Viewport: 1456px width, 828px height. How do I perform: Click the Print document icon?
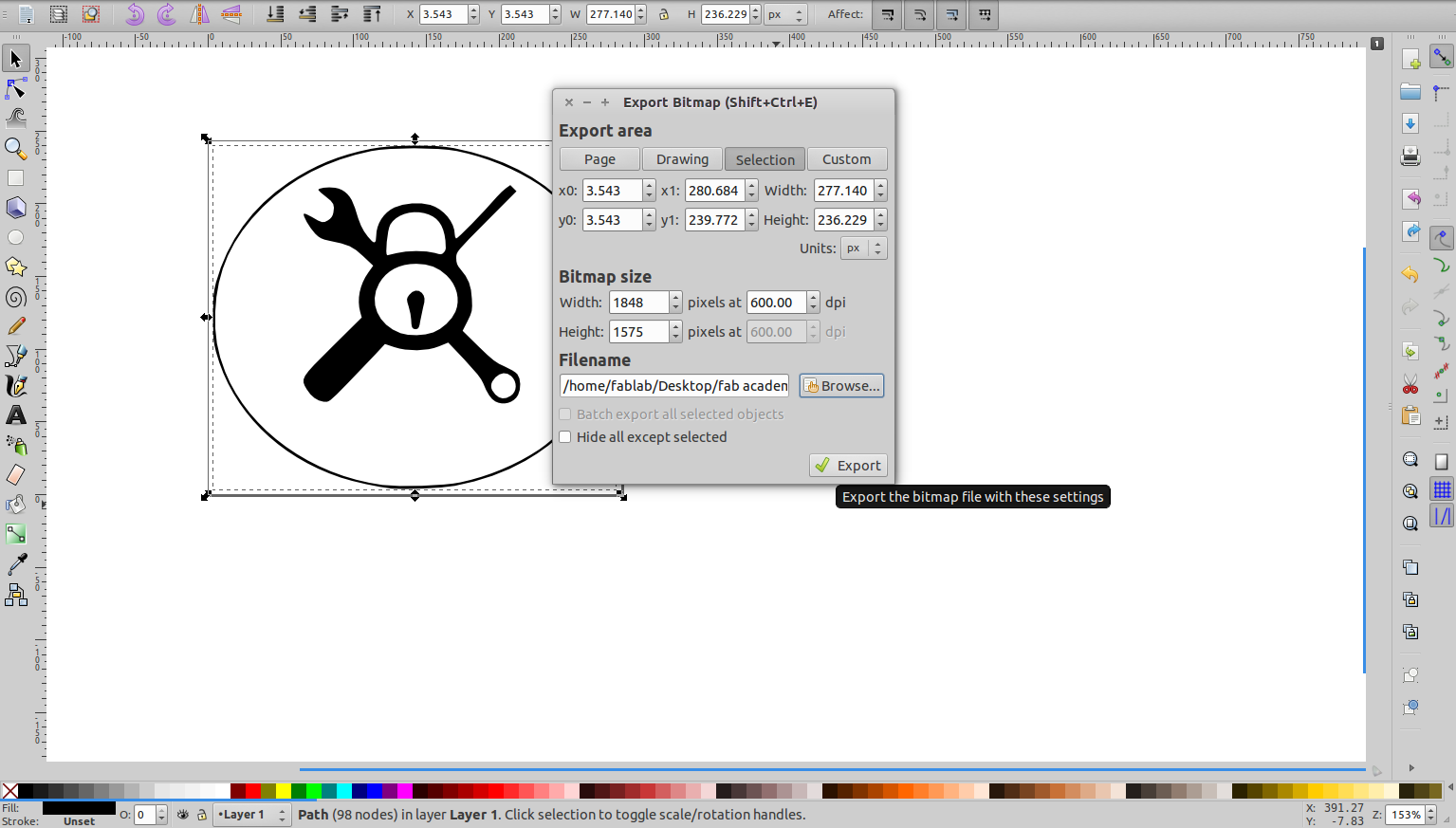(x=1410, y=156)
